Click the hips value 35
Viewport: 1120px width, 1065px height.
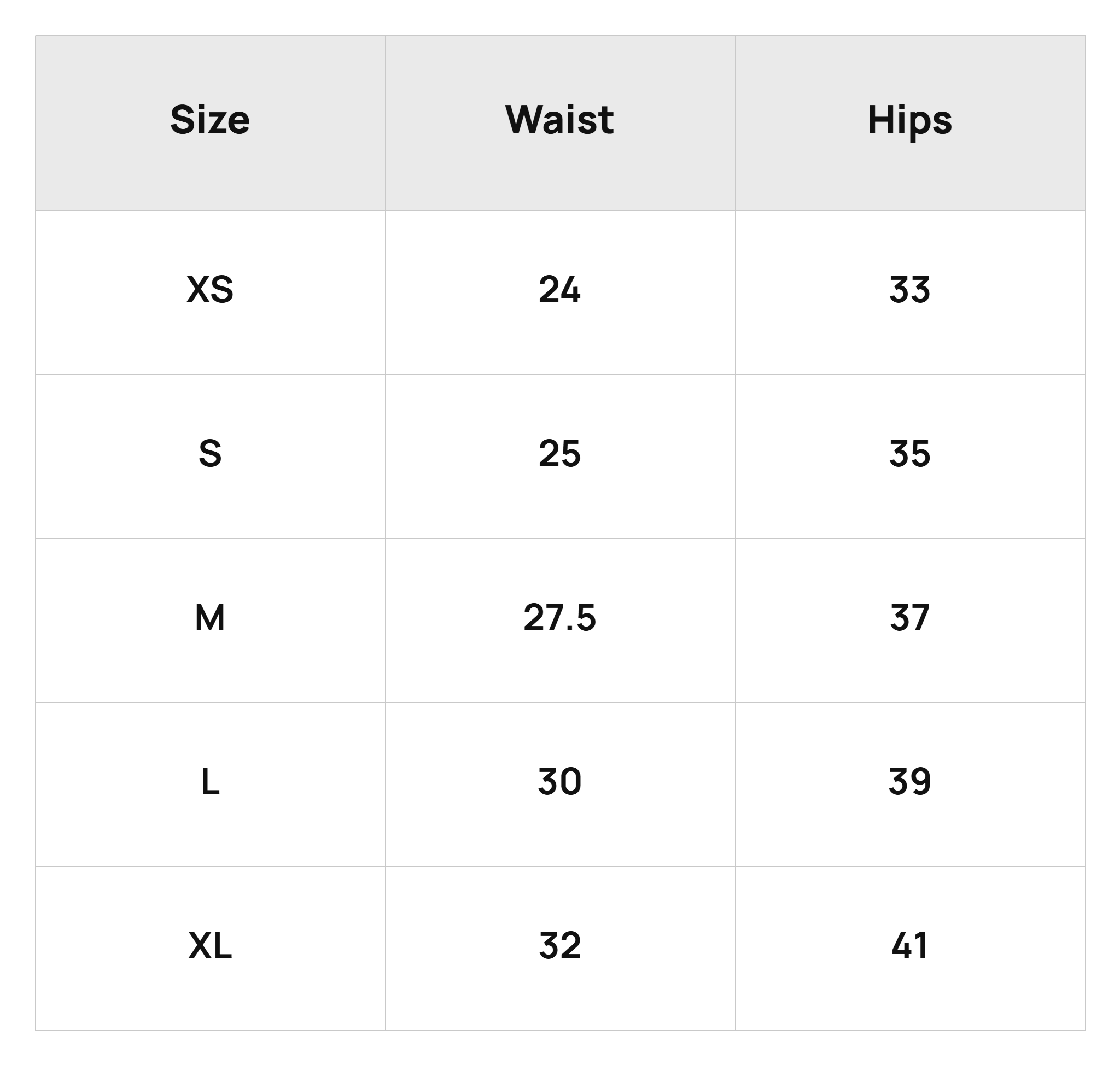[909, 454]
